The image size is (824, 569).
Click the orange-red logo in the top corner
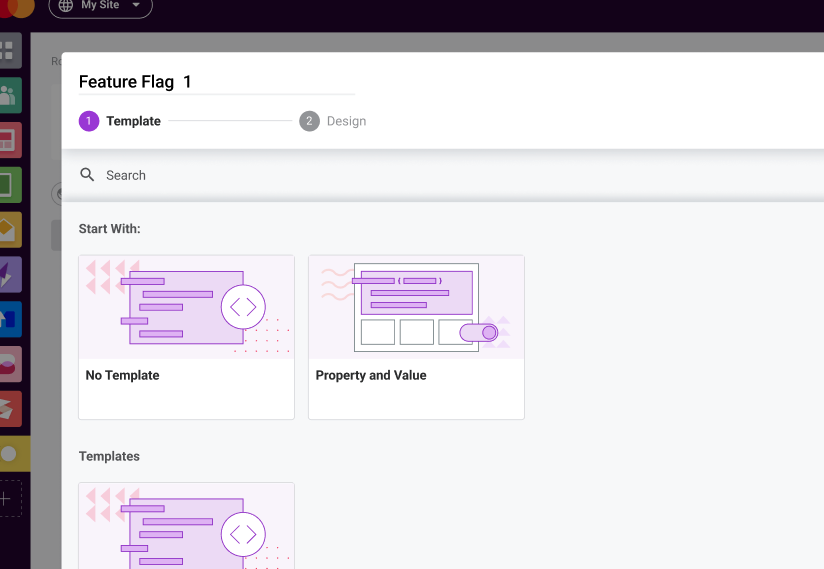(x=16, y=6)
